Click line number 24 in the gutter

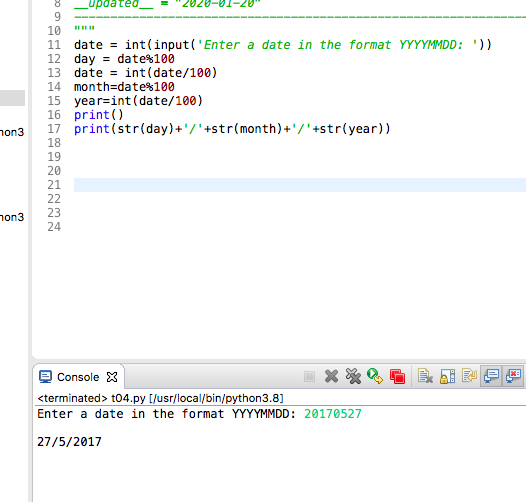(x=54, y=227)
